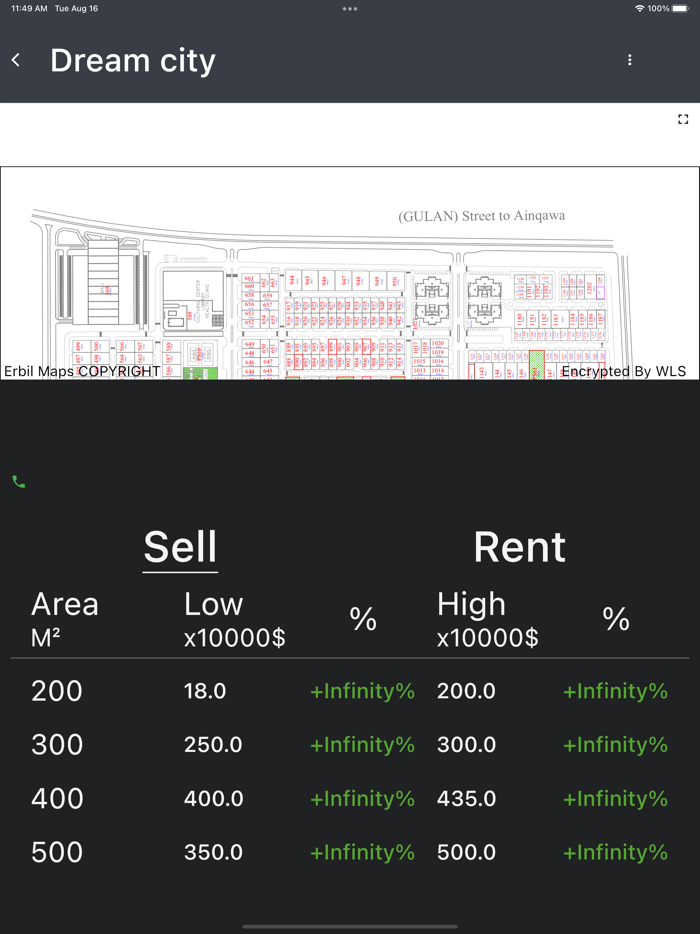Switch to the Rent tab
The width and height of the screenshot is (700, 934).
click(x=519, y=547)
